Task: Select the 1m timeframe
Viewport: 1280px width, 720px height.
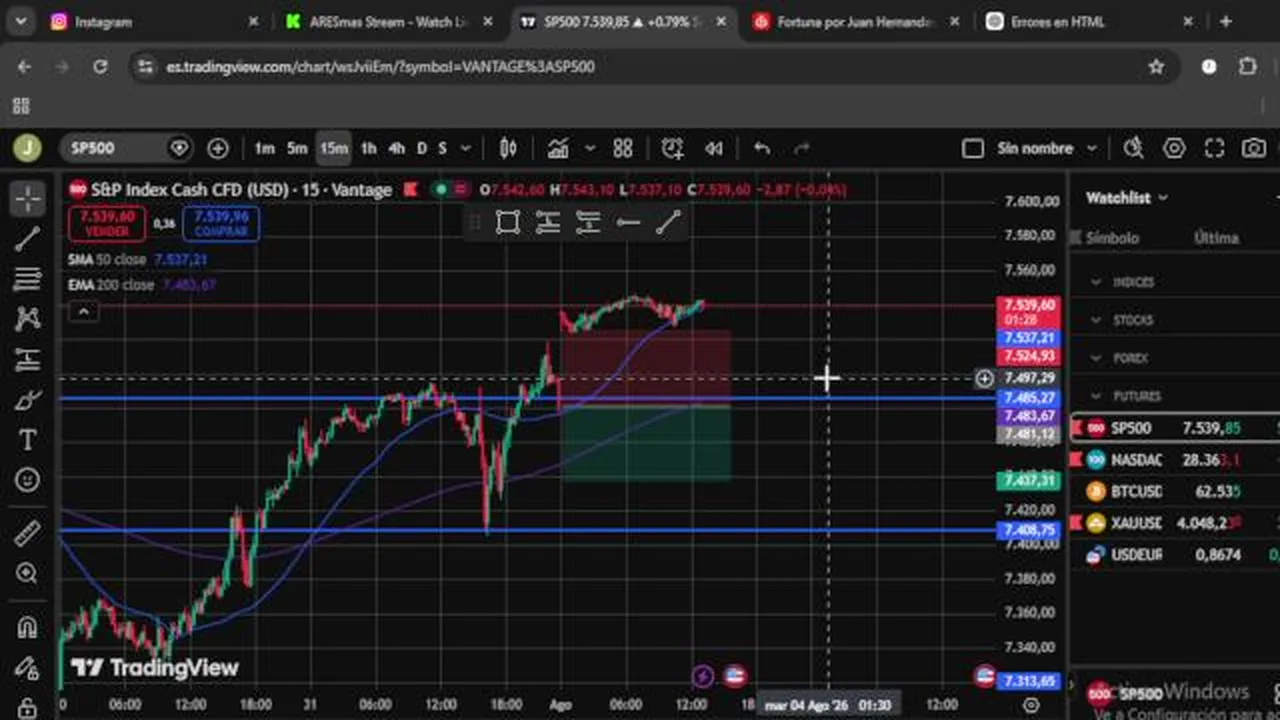Action: pyautogui.click(x=264, y=148)
